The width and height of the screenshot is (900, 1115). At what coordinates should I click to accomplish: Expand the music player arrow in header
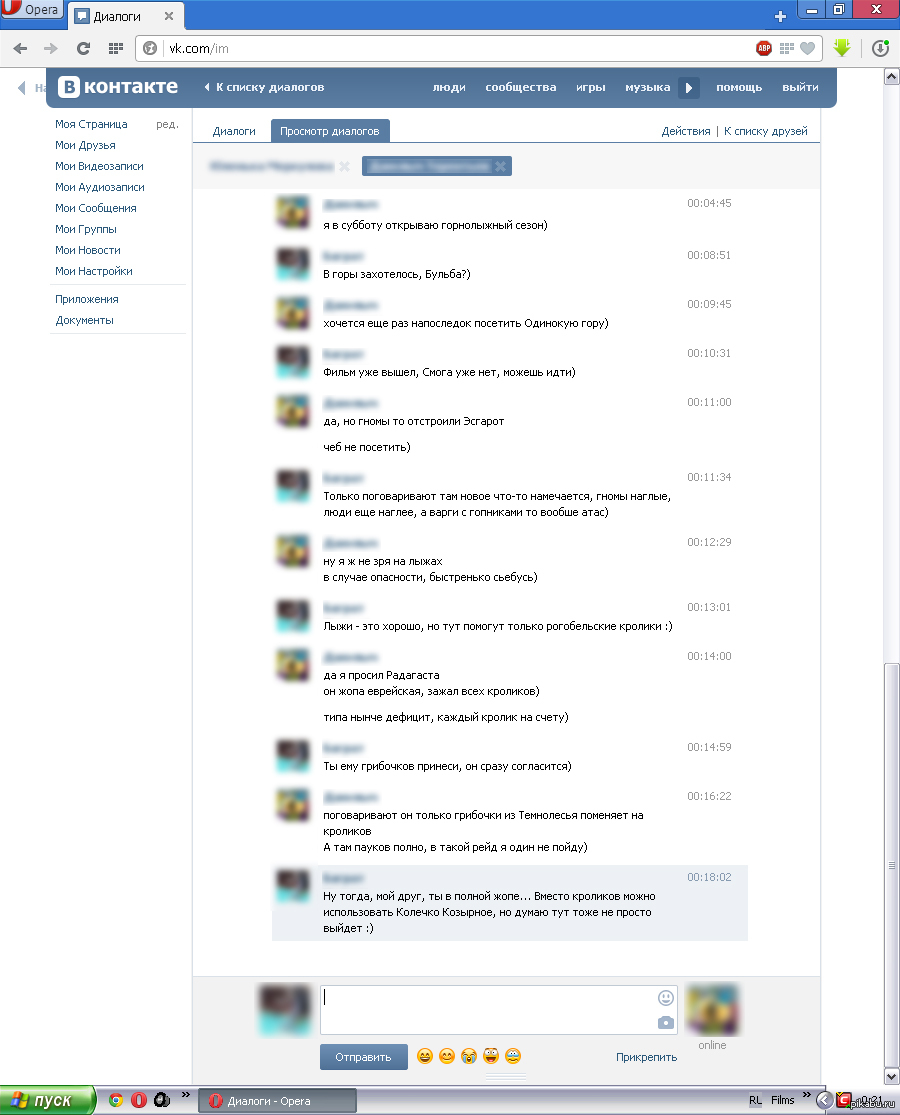(x=688, y=87)
